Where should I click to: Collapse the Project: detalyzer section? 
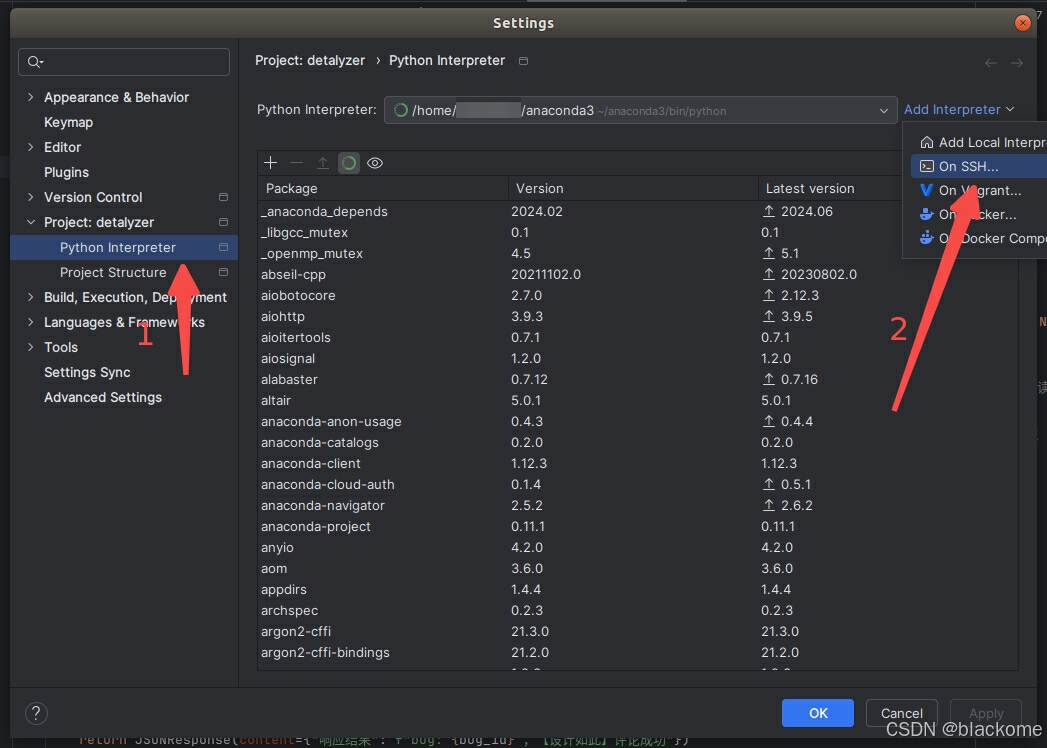31,222
